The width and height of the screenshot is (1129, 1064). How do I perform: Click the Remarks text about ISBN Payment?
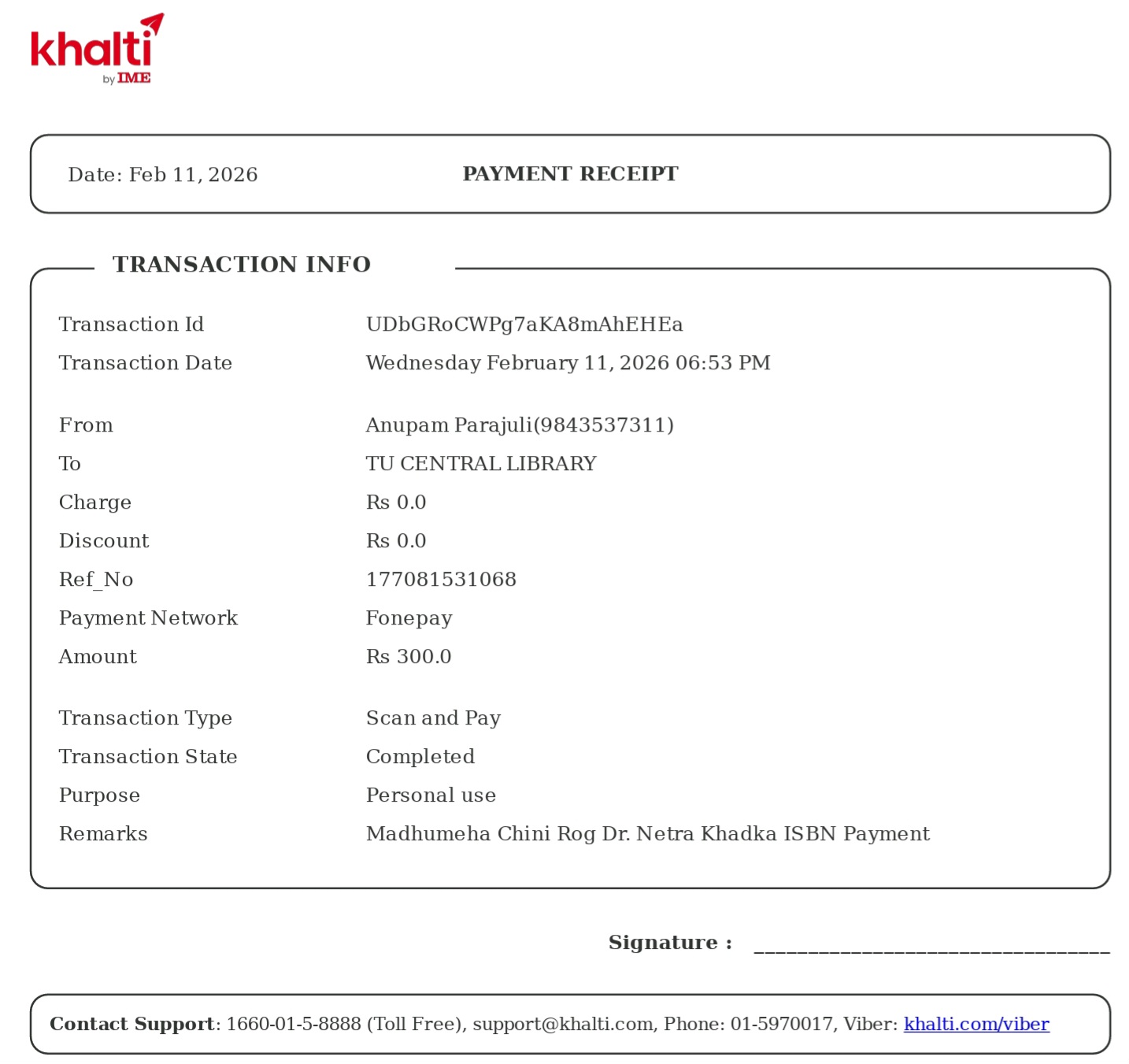[647, 834]
